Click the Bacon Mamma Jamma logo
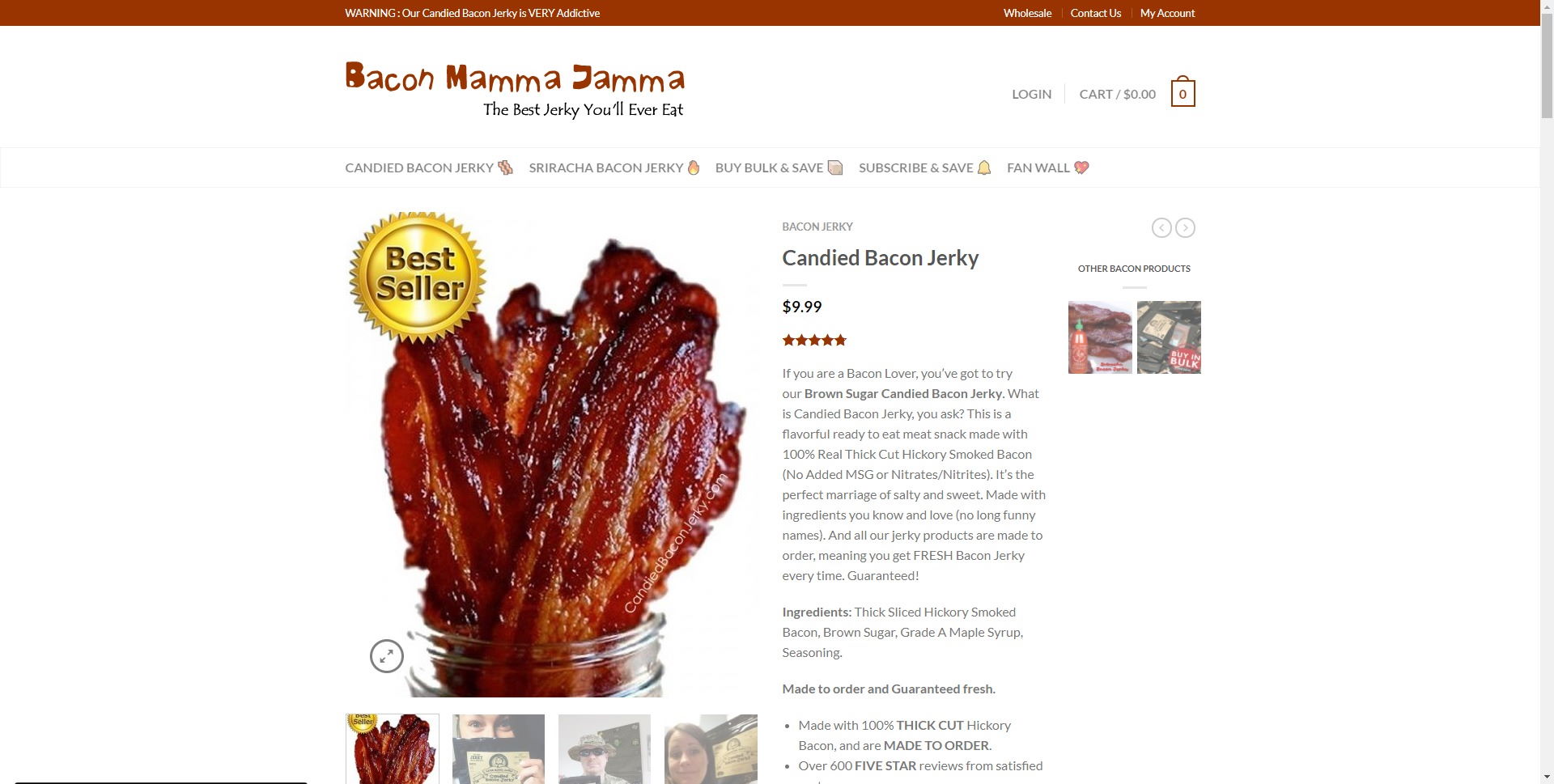 tap(515, 90)
